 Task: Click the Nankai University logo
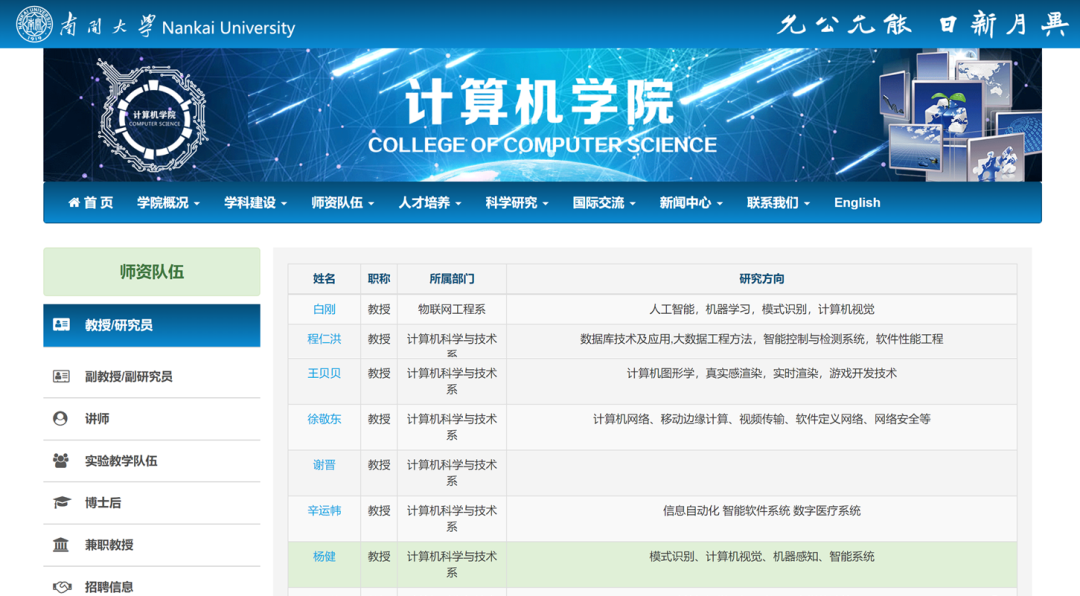[x=36, y=26]
